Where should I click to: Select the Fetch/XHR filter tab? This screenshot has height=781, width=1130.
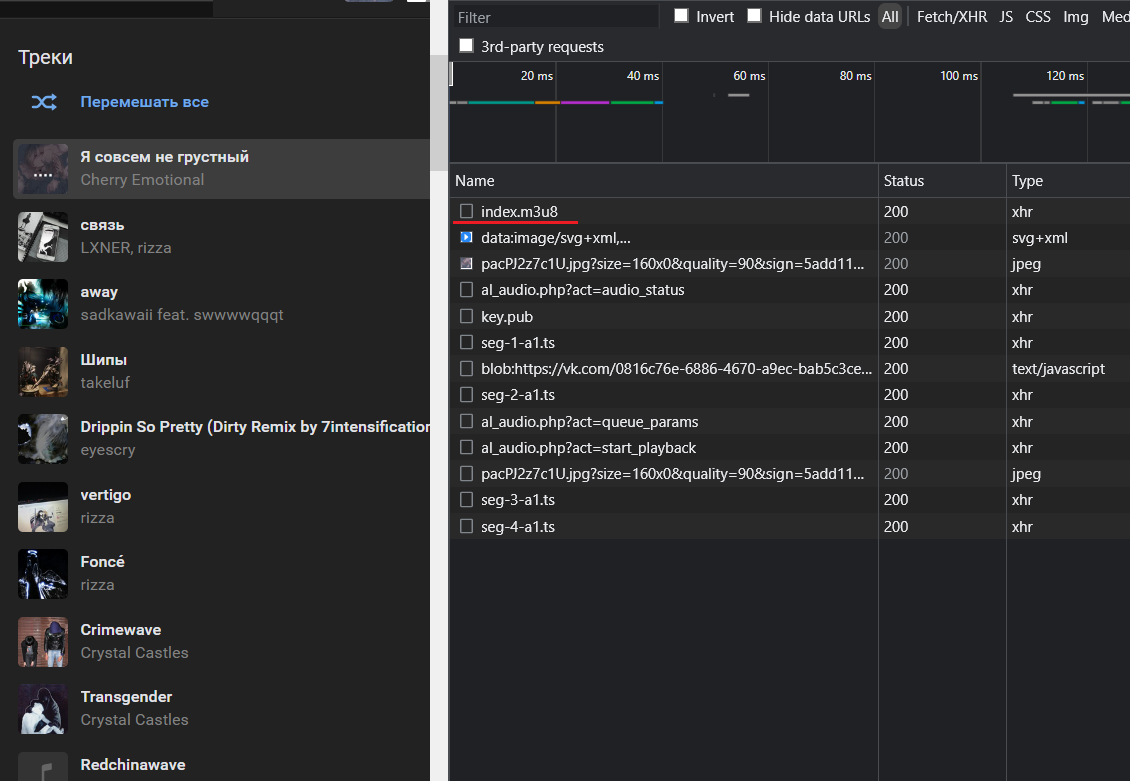pos(952,17)
